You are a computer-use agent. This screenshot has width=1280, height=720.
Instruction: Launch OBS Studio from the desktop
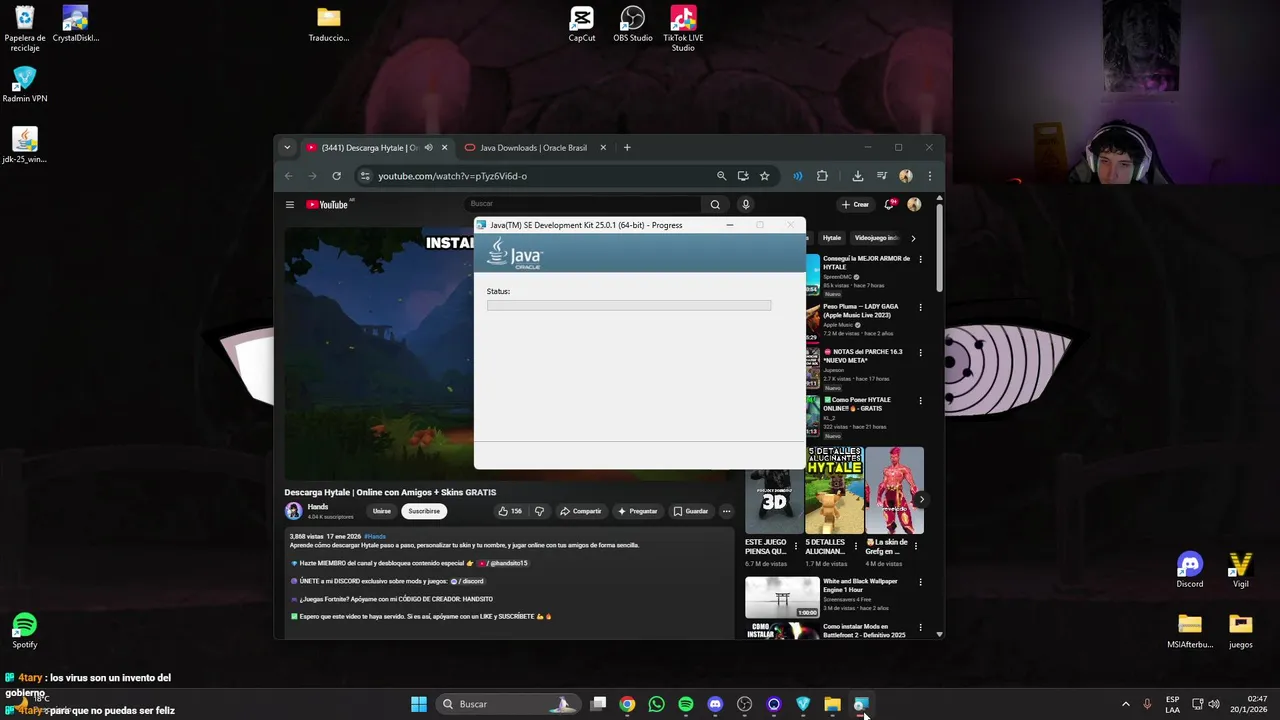click(x=633, y=25)
